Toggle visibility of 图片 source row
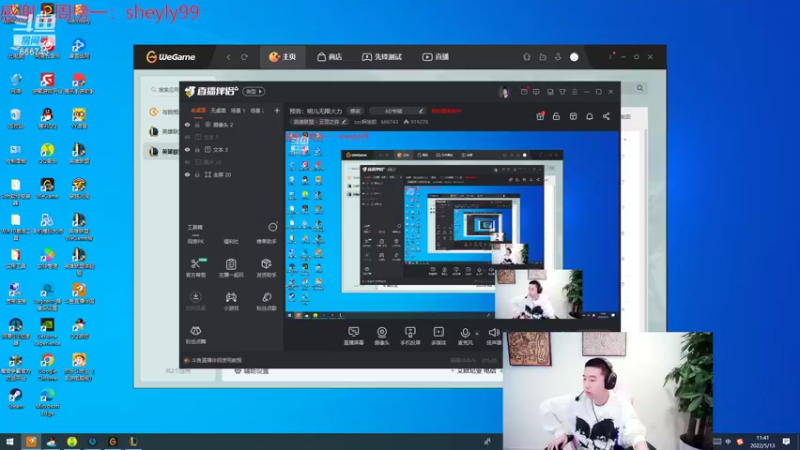Viewport: 800px width, 450px height. pyautogui.click(x=187, y=162)
